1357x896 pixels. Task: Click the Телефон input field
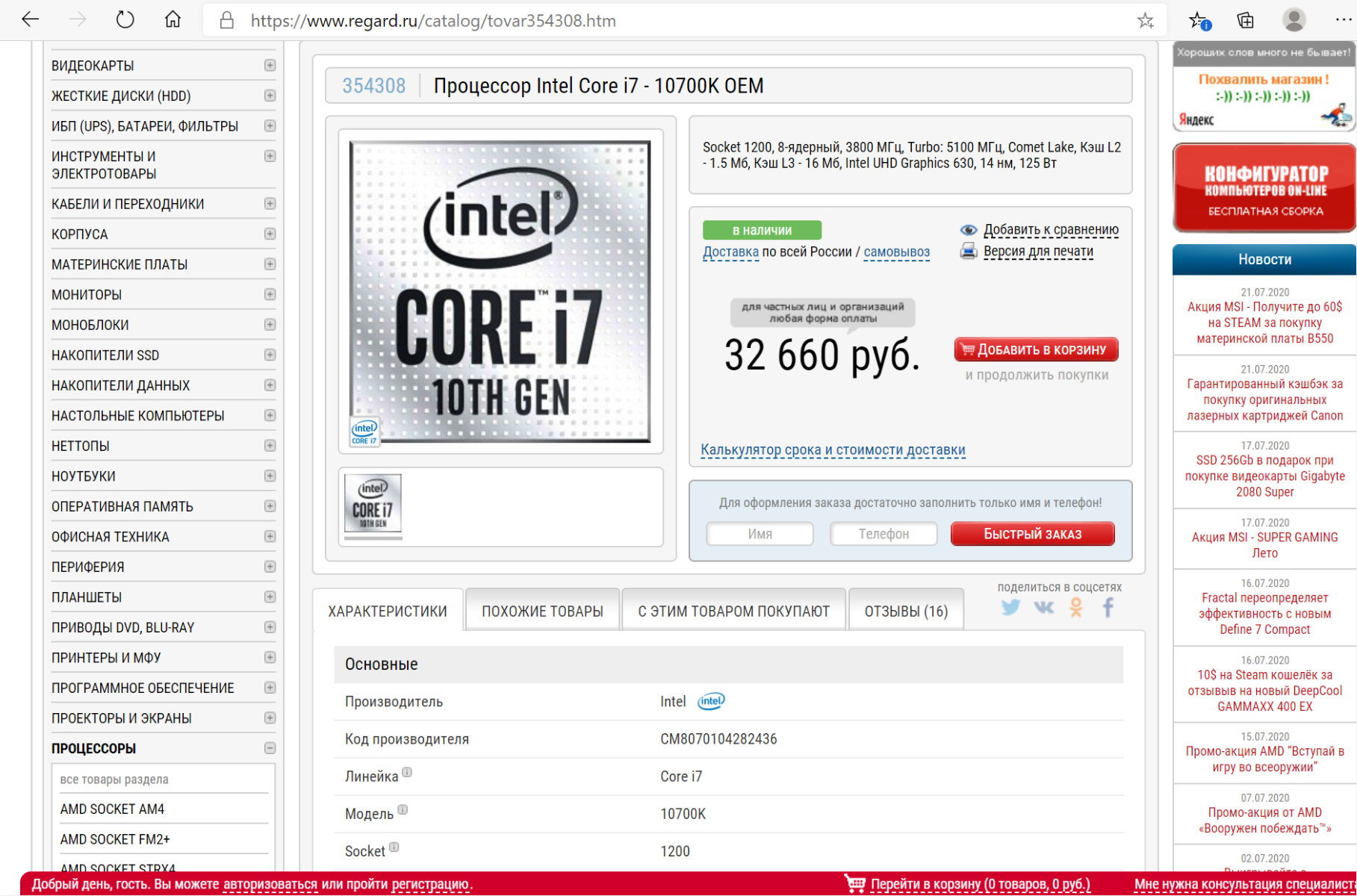pos(884,534)
